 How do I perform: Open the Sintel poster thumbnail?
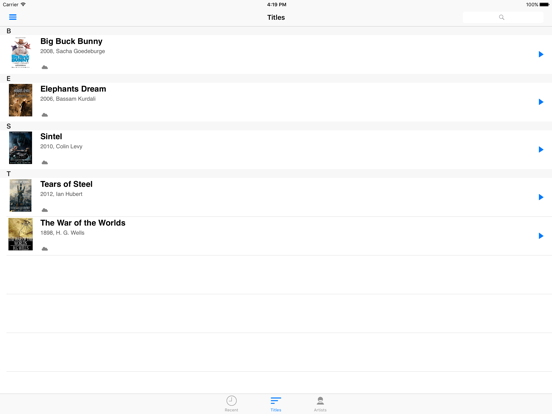pos(20,148)
